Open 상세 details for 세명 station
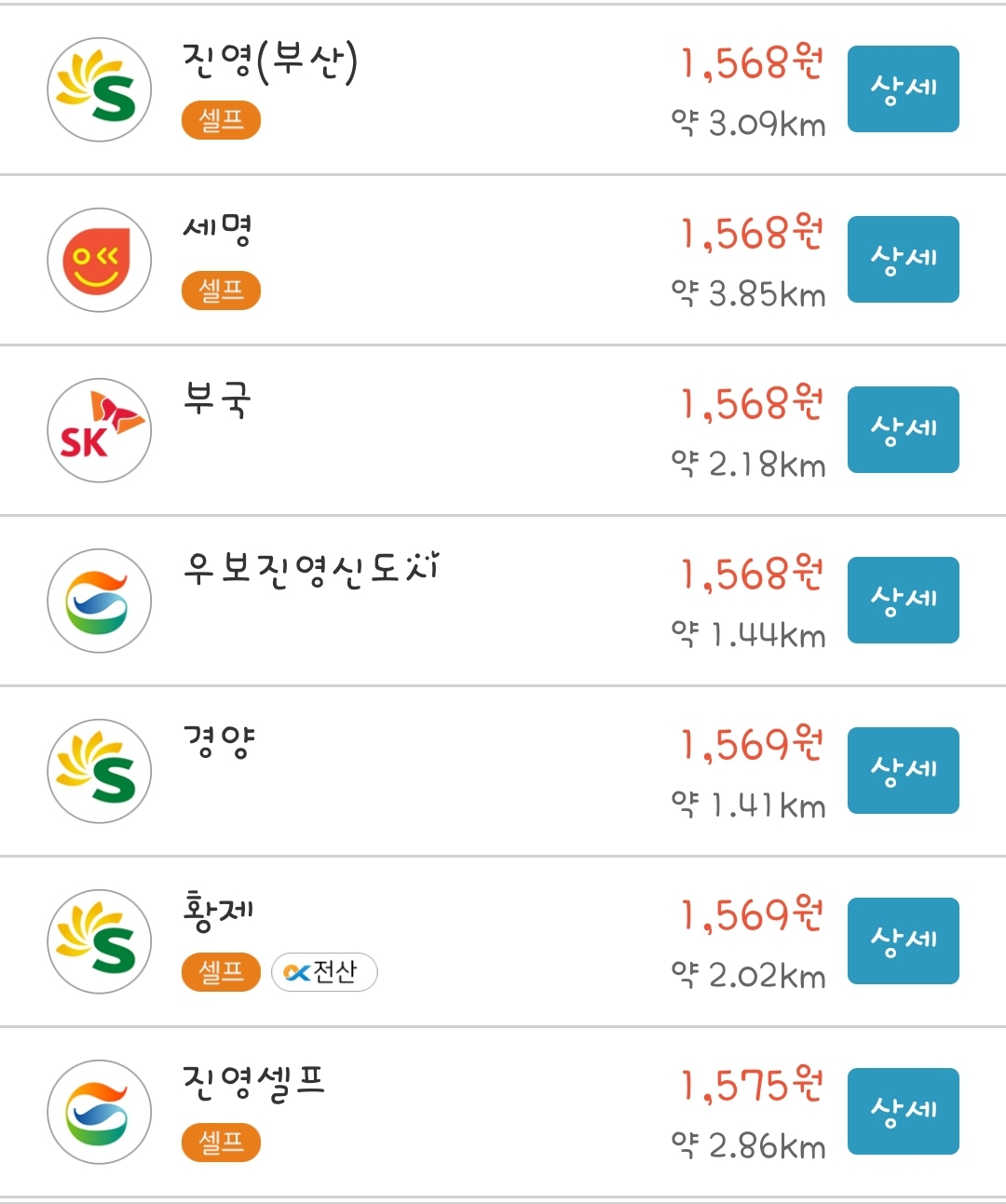This screenshot has width=1006, height=1204. pyautogui.click(x=904, y=260)
